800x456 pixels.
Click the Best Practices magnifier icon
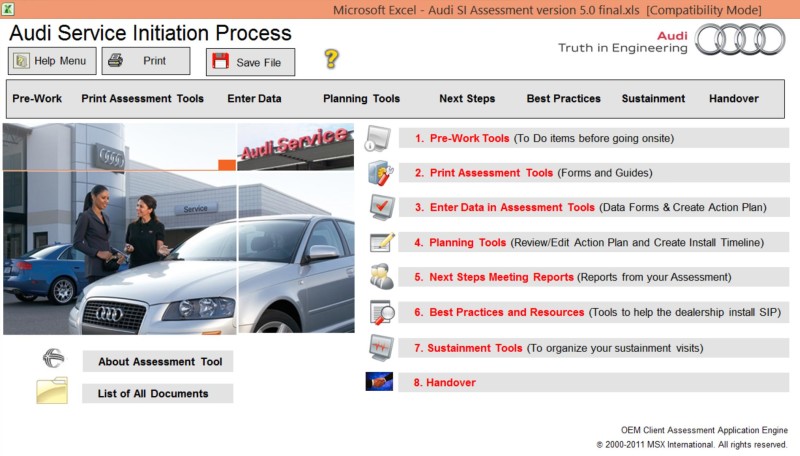pos(381,312)
